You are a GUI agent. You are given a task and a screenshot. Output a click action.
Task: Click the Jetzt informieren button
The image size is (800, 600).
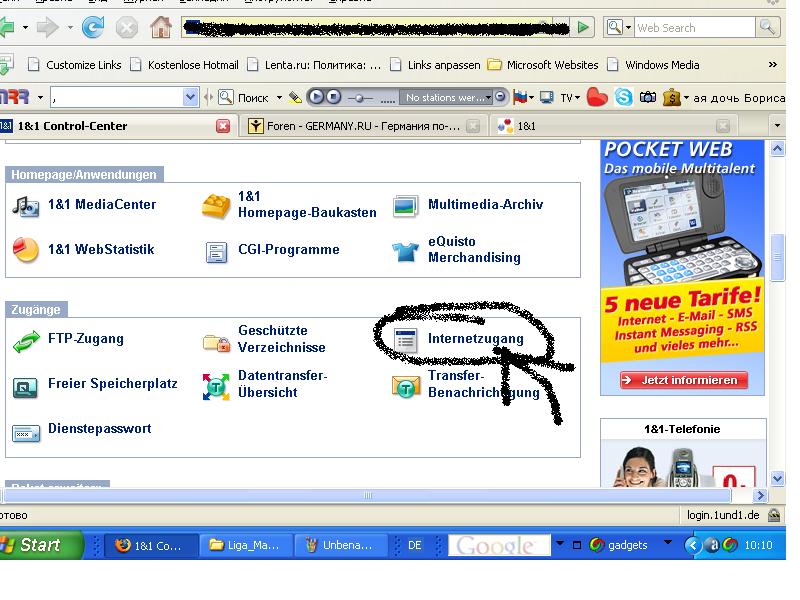click(x=684, y=380)
